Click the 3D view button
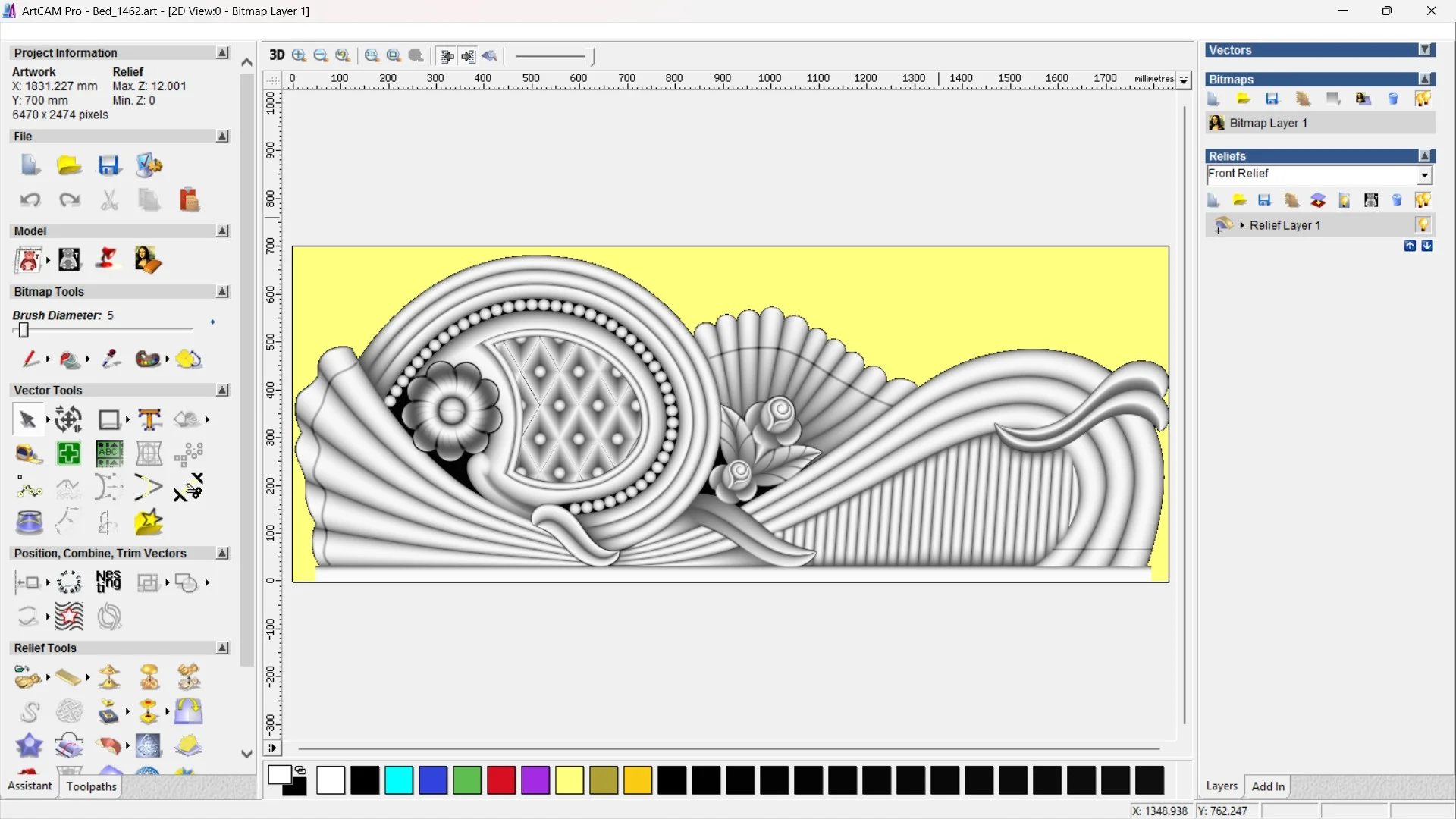This screenshot has width=1456, height=819. [277, 55]
